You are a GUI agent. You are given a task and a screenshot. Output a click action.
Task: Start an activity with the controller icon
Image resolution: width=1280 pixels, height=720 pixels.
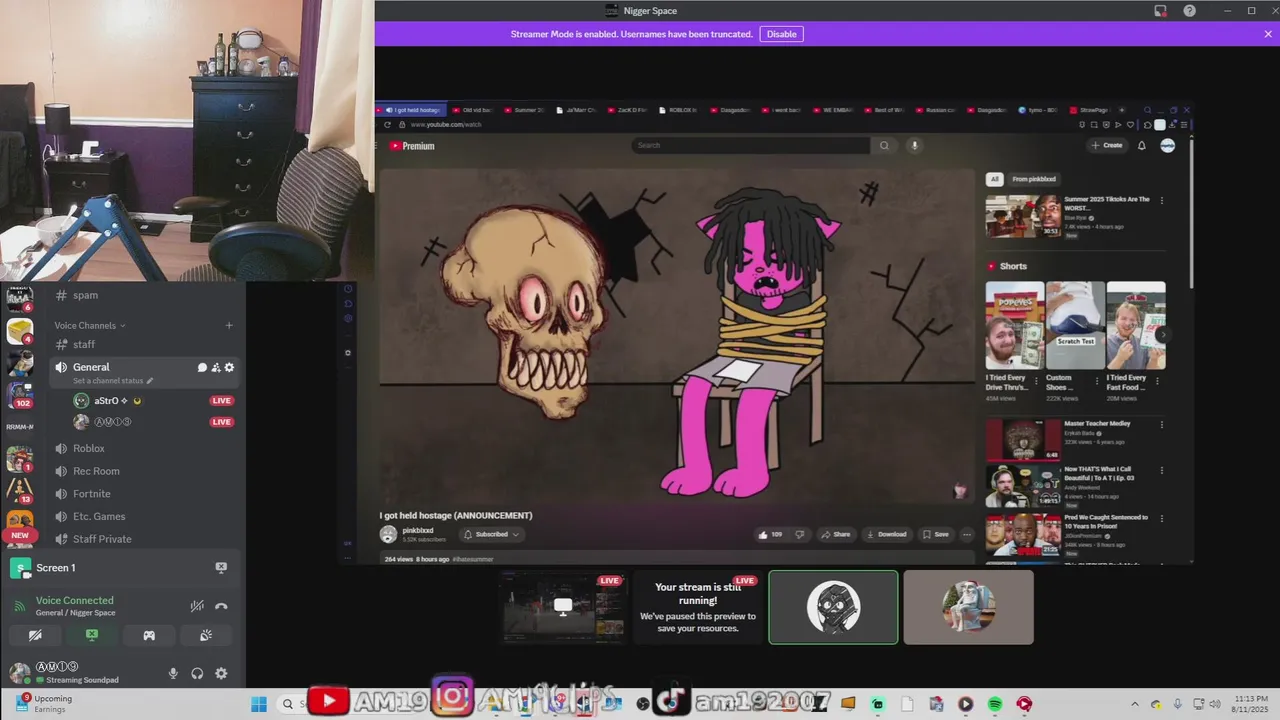tap(149, 635)
